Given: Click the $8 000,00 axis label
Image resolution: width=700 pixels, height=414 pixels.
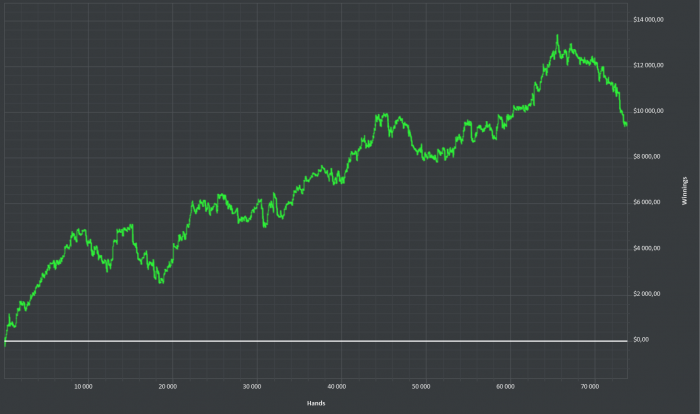Looking at the screenshot, I should [x=646, y=156].
